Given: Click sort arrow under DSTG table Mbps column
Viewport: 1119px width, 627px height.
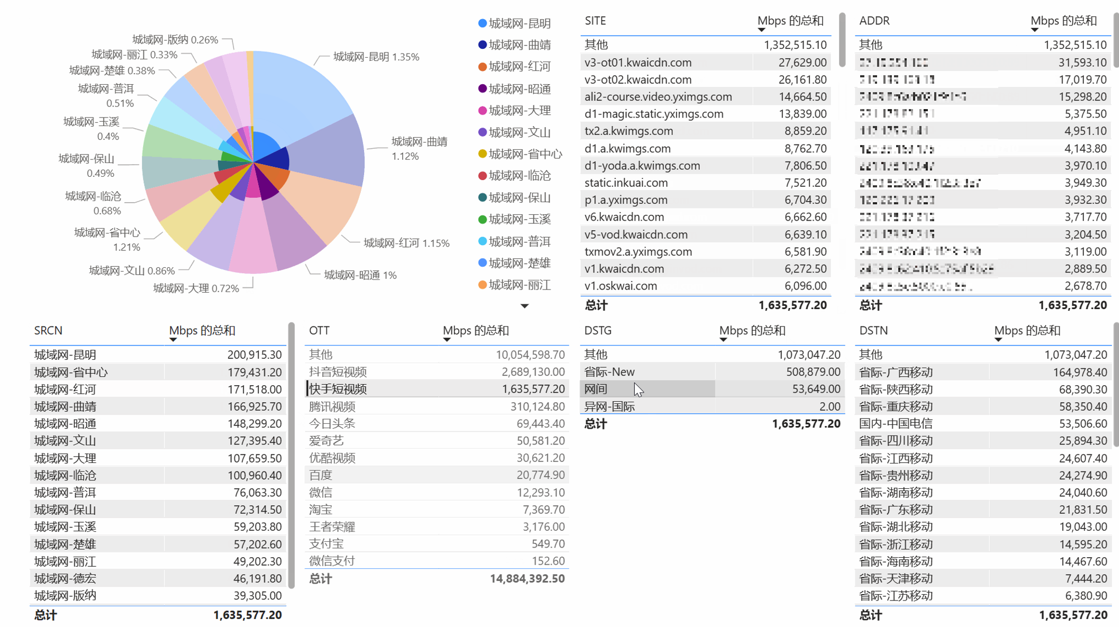Looking at the screenshot, I should point(723,340).
